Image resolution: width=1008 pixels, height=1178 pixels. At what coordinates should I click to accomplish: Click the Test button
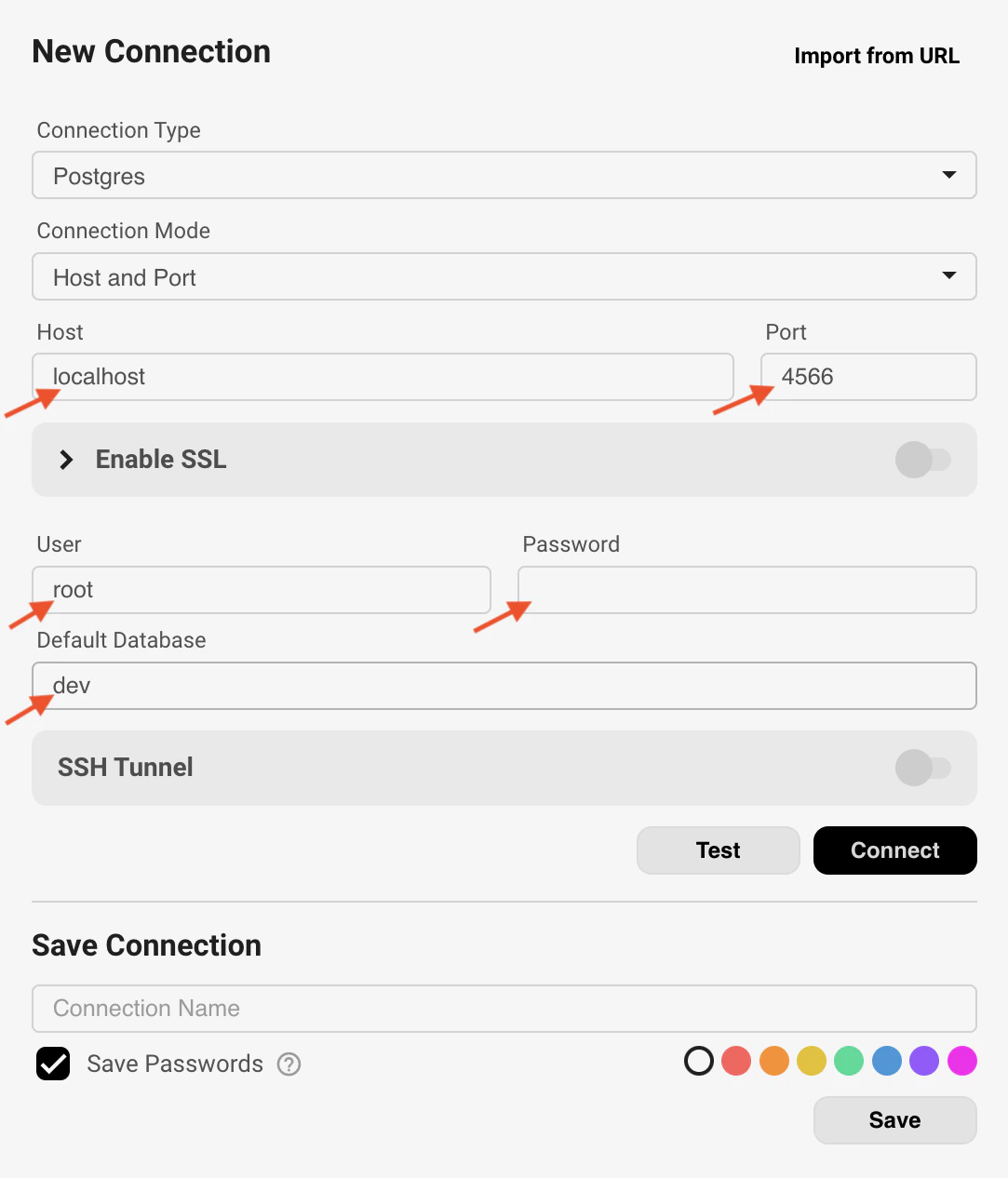pyautogui.click(x=719, y=850)
